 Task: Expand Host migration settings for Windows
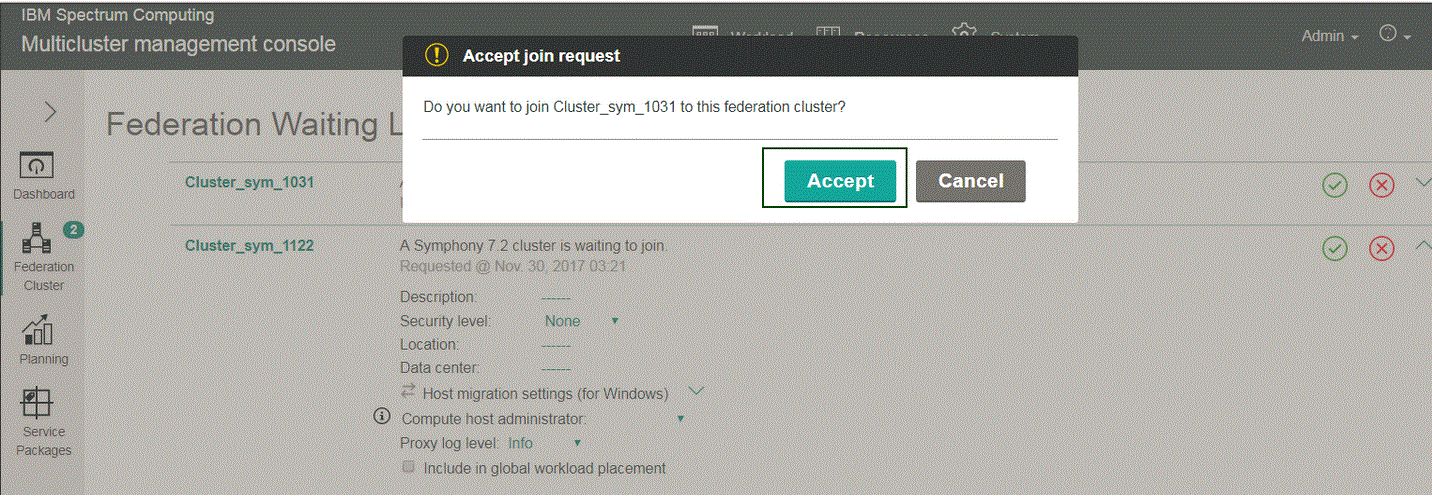tap(697, 391)
